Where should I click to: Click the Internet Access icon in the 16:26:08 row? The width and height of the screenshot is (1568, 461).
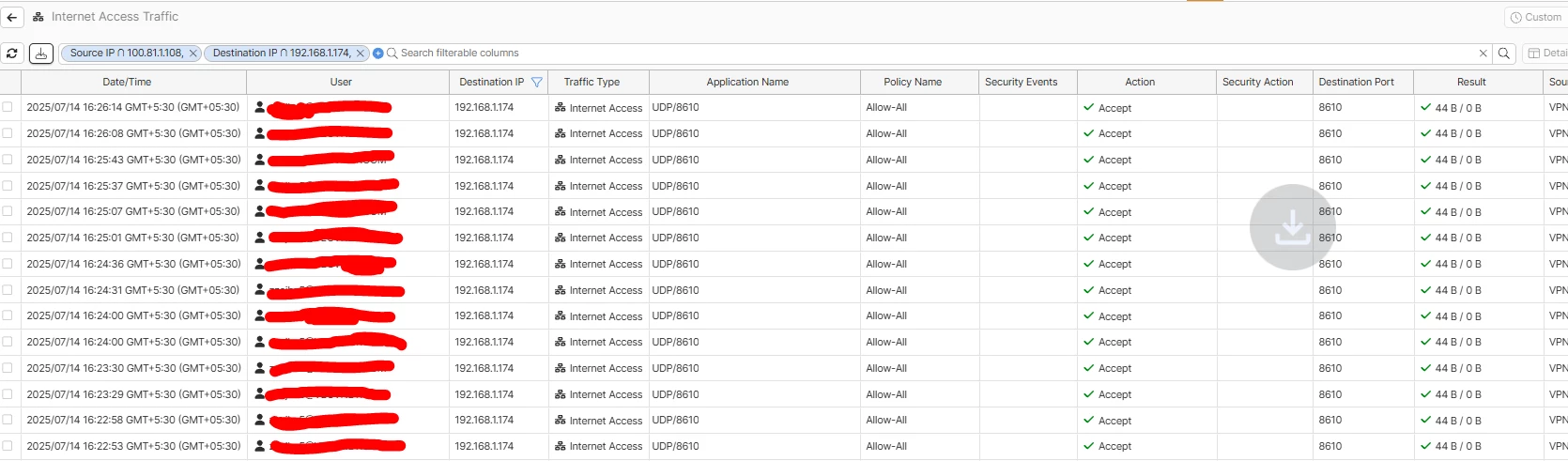tap(561, 134)
